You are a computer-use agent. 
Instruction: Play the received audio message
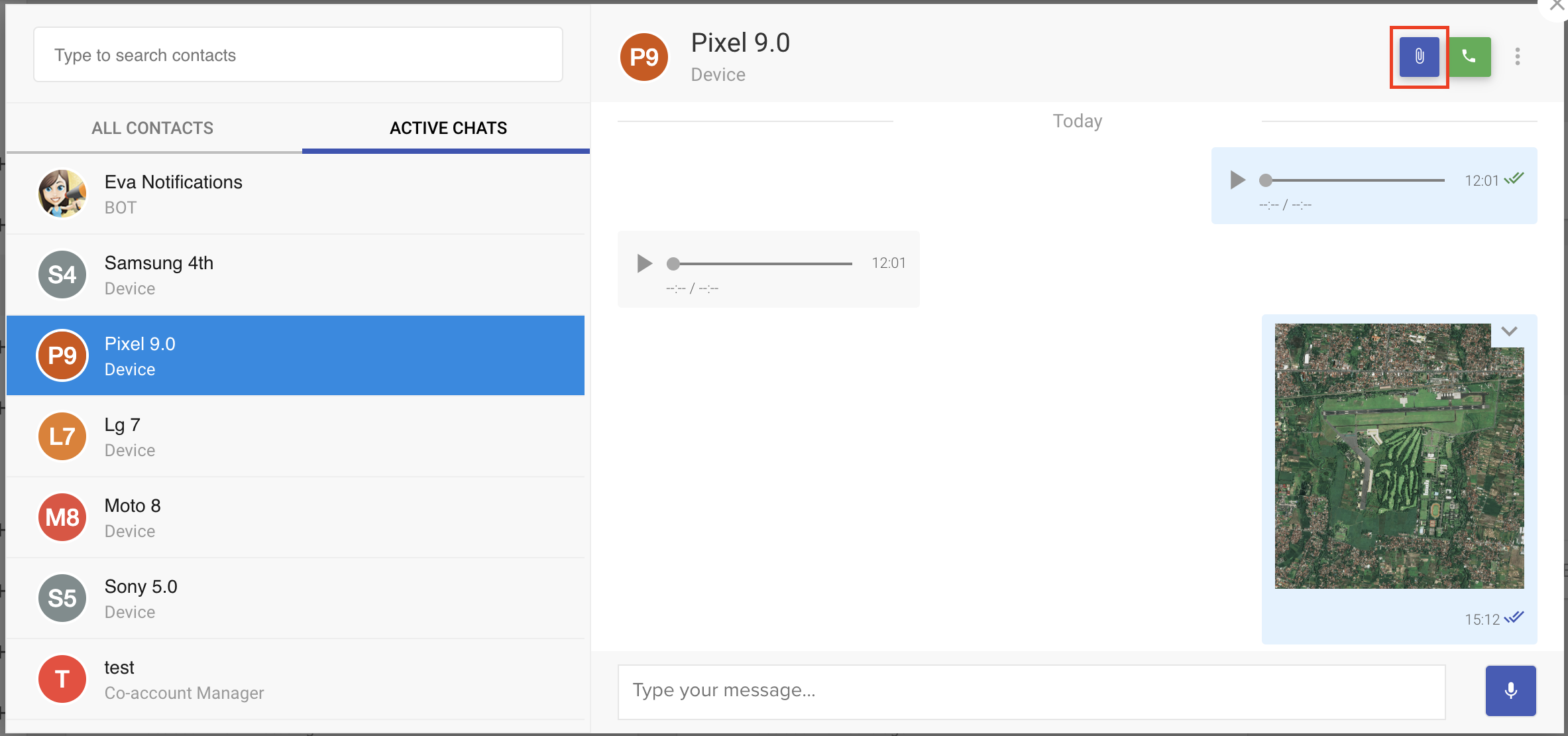coord(644,263)
